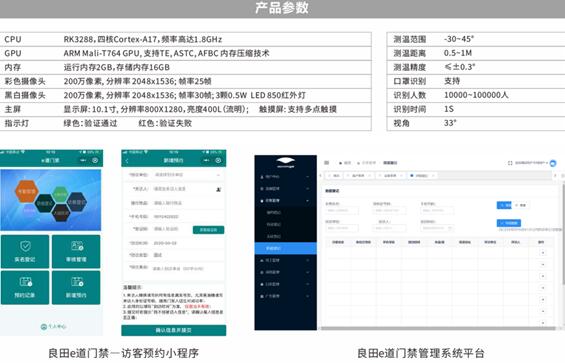Click the hamburger menu icon in admin header
This screenshot has height=364, width=565.
coord(326,163)
